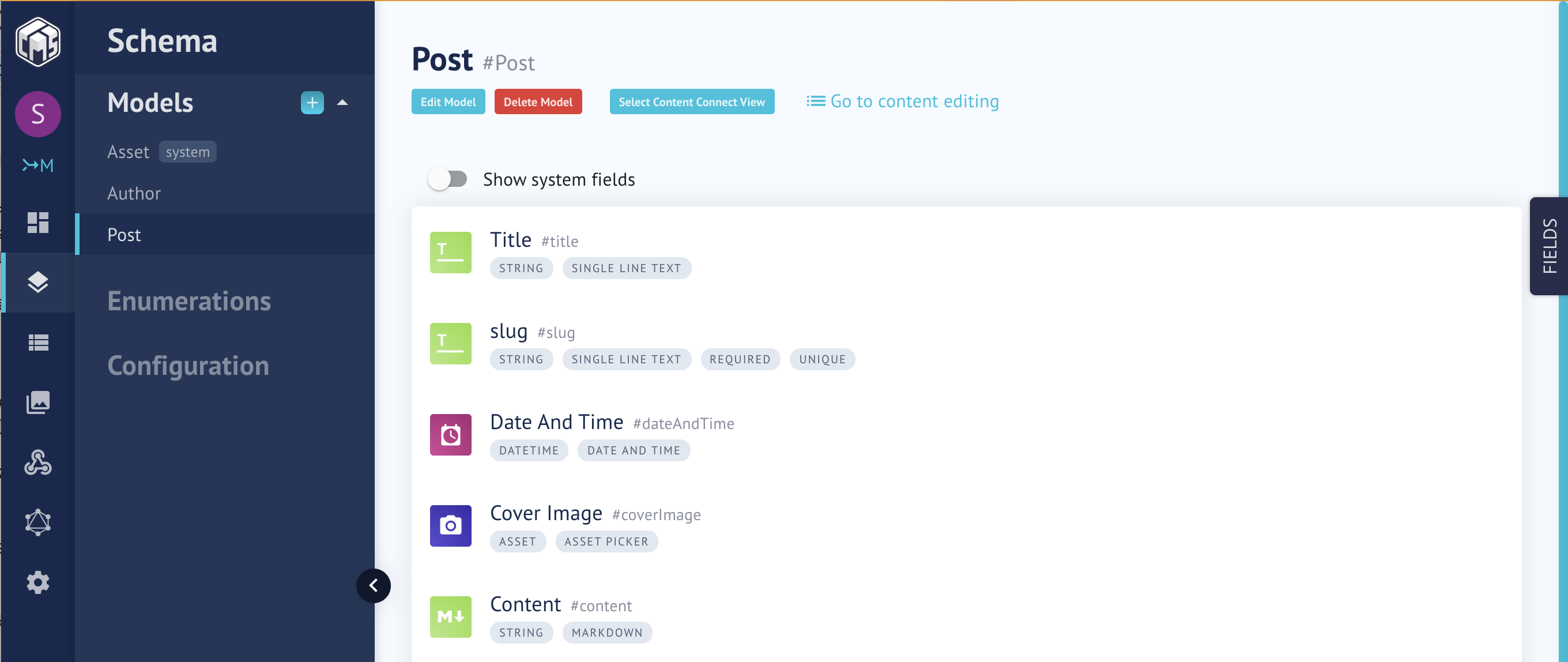
Task: Select the Author model
Action: pos(134,193)
